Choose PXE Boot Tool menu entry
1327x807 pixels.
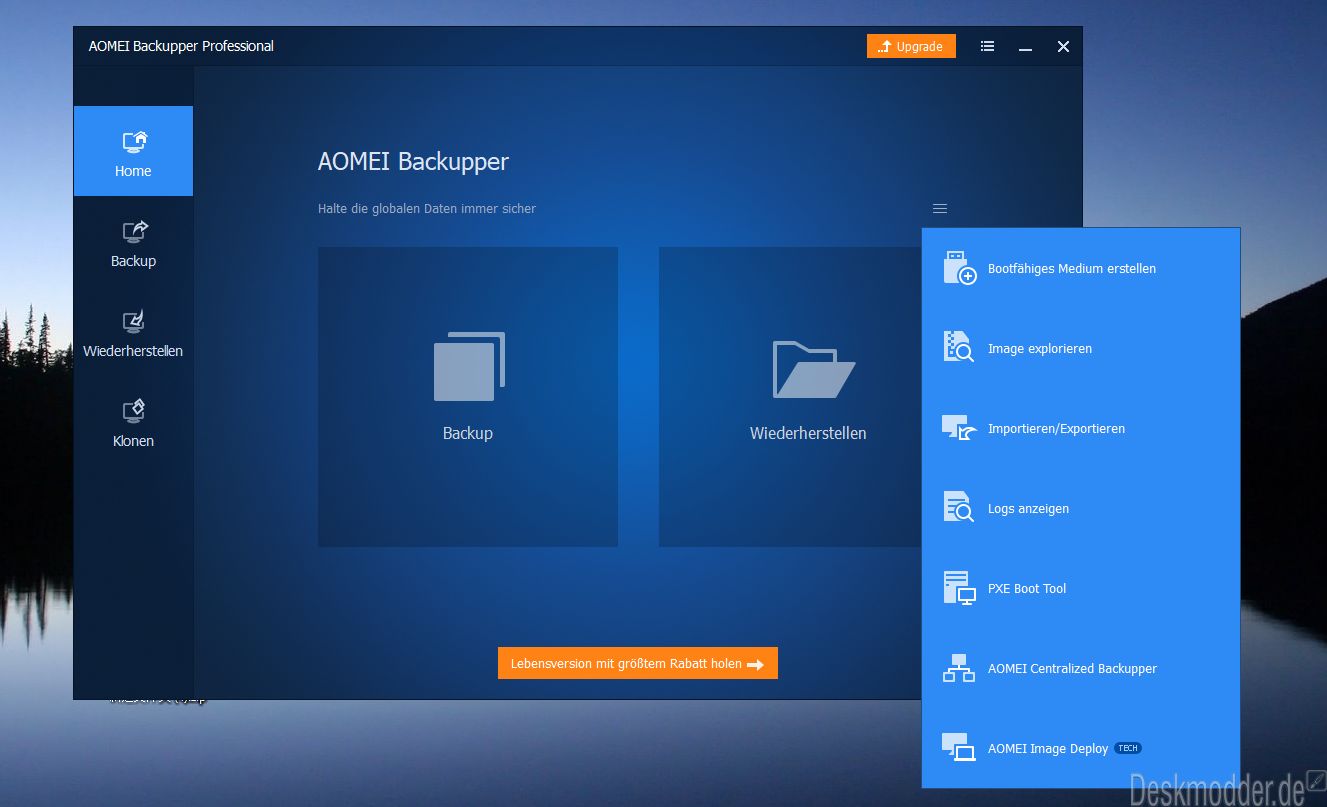(1081, 588)
